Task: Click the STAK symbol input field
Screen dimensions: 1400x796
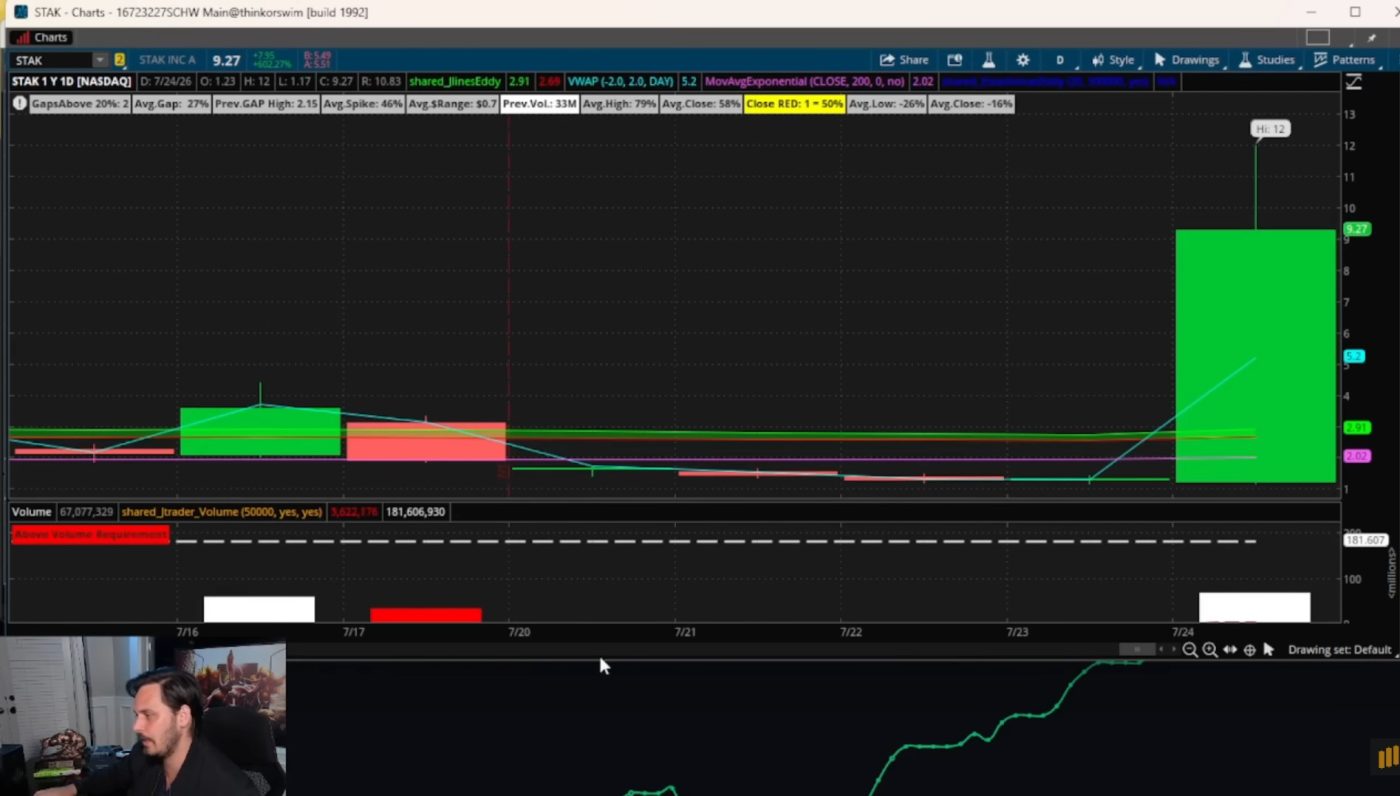Action: [51, 60]
